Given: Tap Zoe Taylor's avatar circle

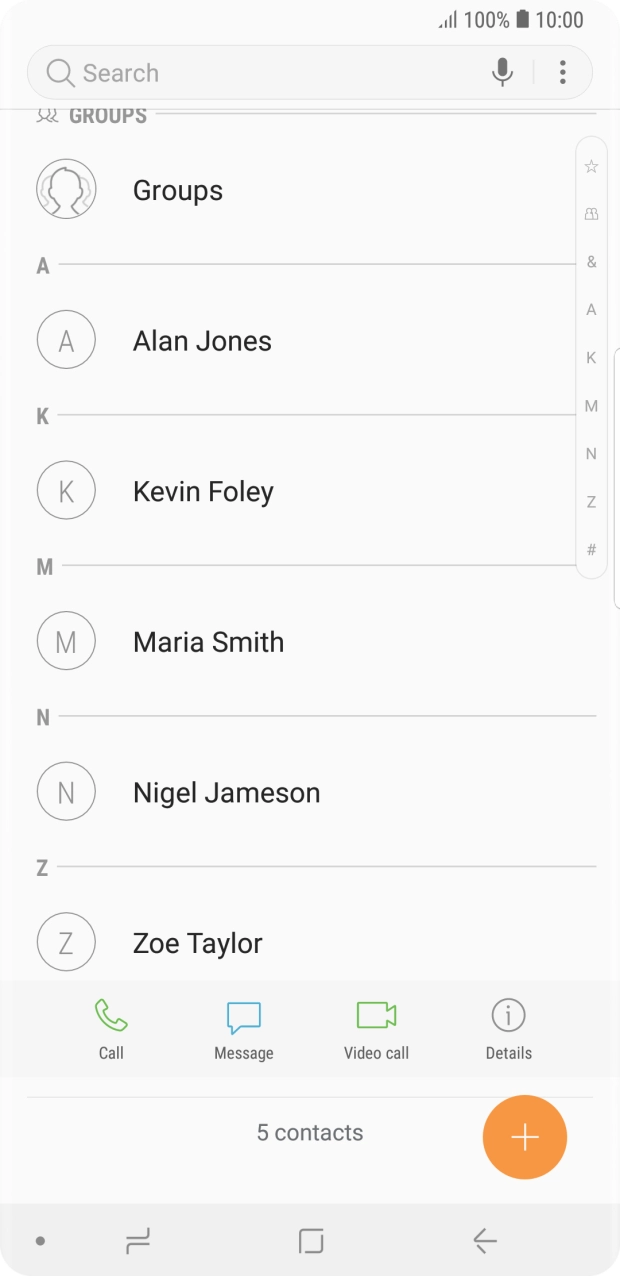Looking at the screenshot, I should point(66,943).
